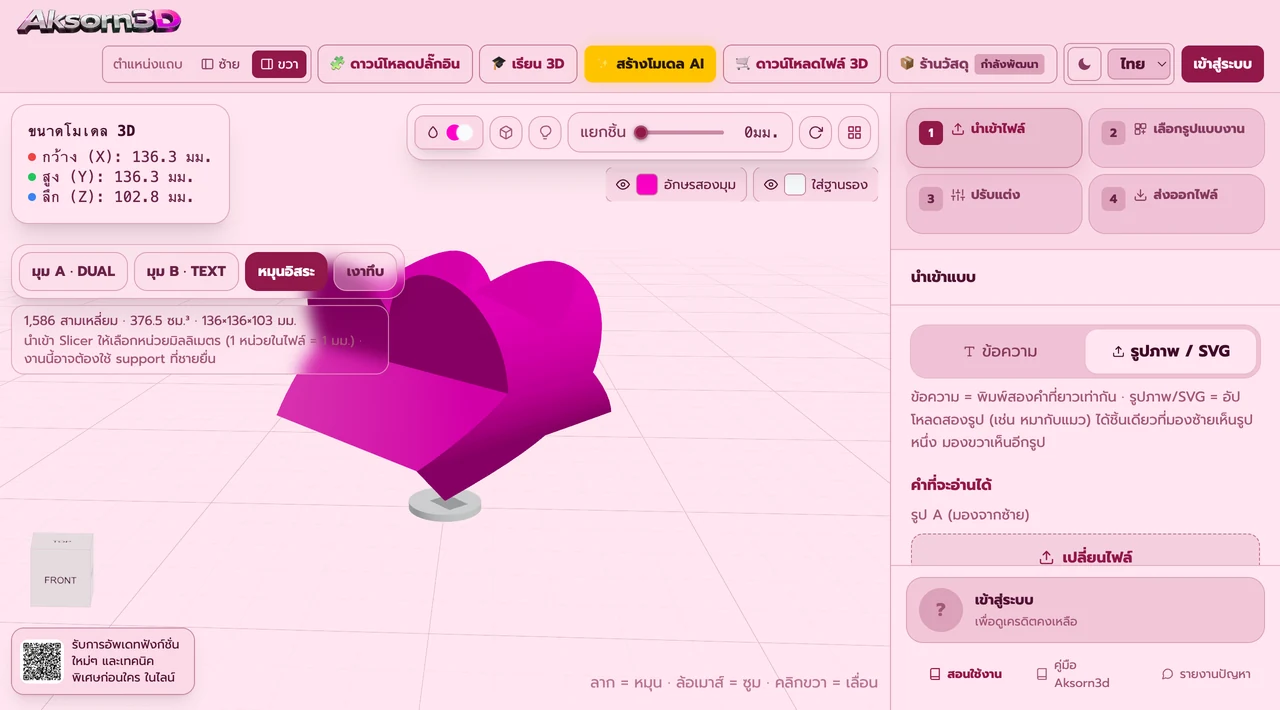Select หมุนอิสระ free rotate mode
1280x710 pixels.
click(286, 271)
